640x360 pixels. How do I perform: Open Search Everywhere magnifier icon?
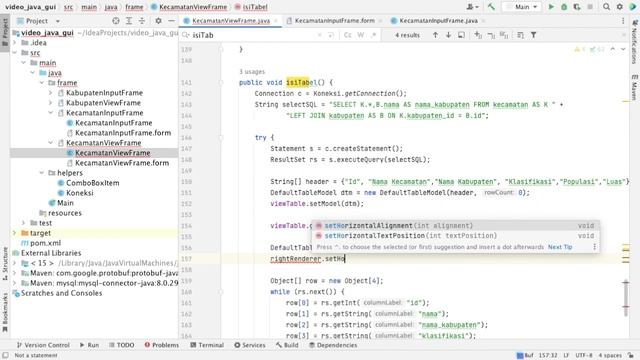(607, 7)
